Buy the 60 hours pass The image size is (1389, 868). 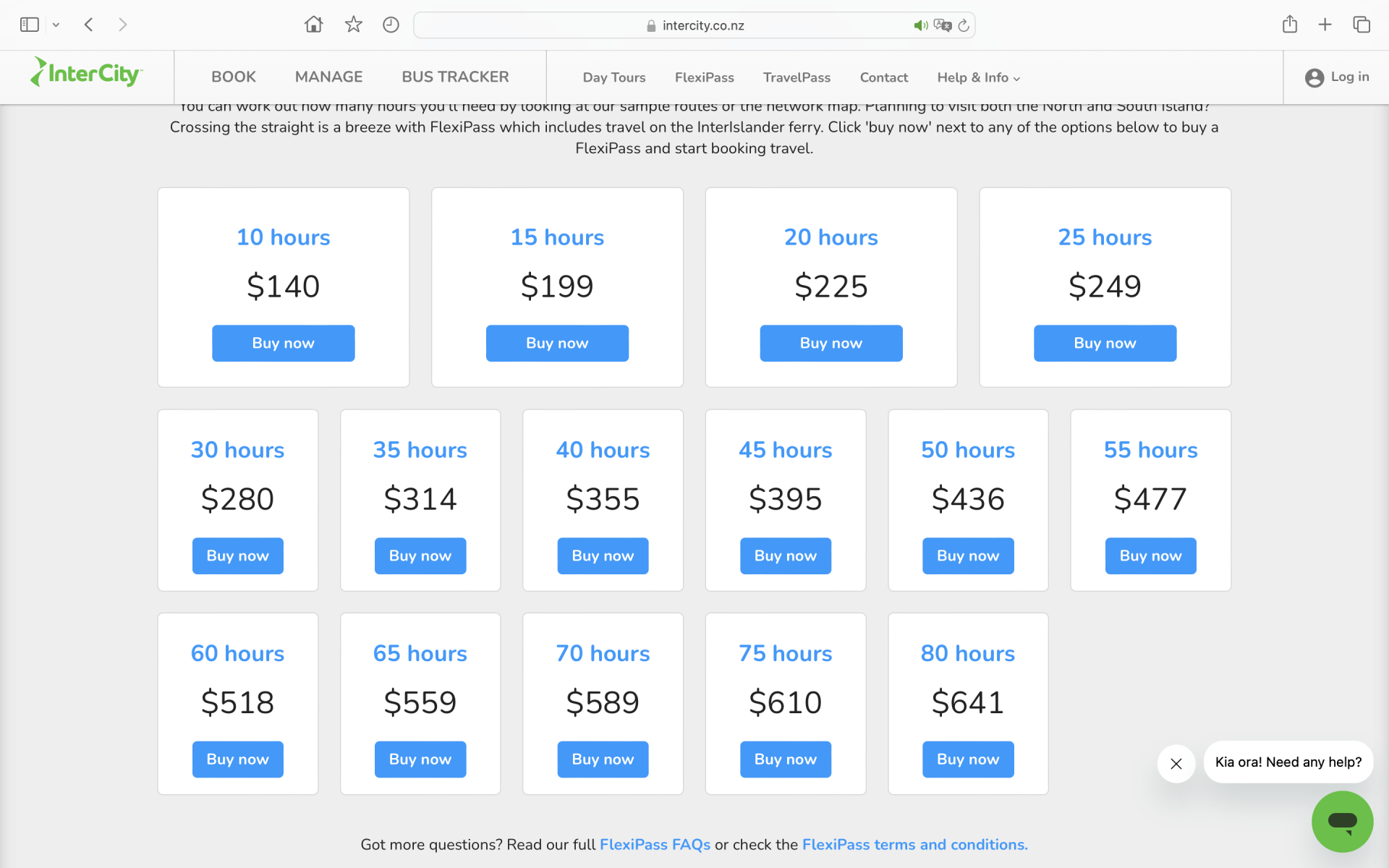click(x=238, y=759)
